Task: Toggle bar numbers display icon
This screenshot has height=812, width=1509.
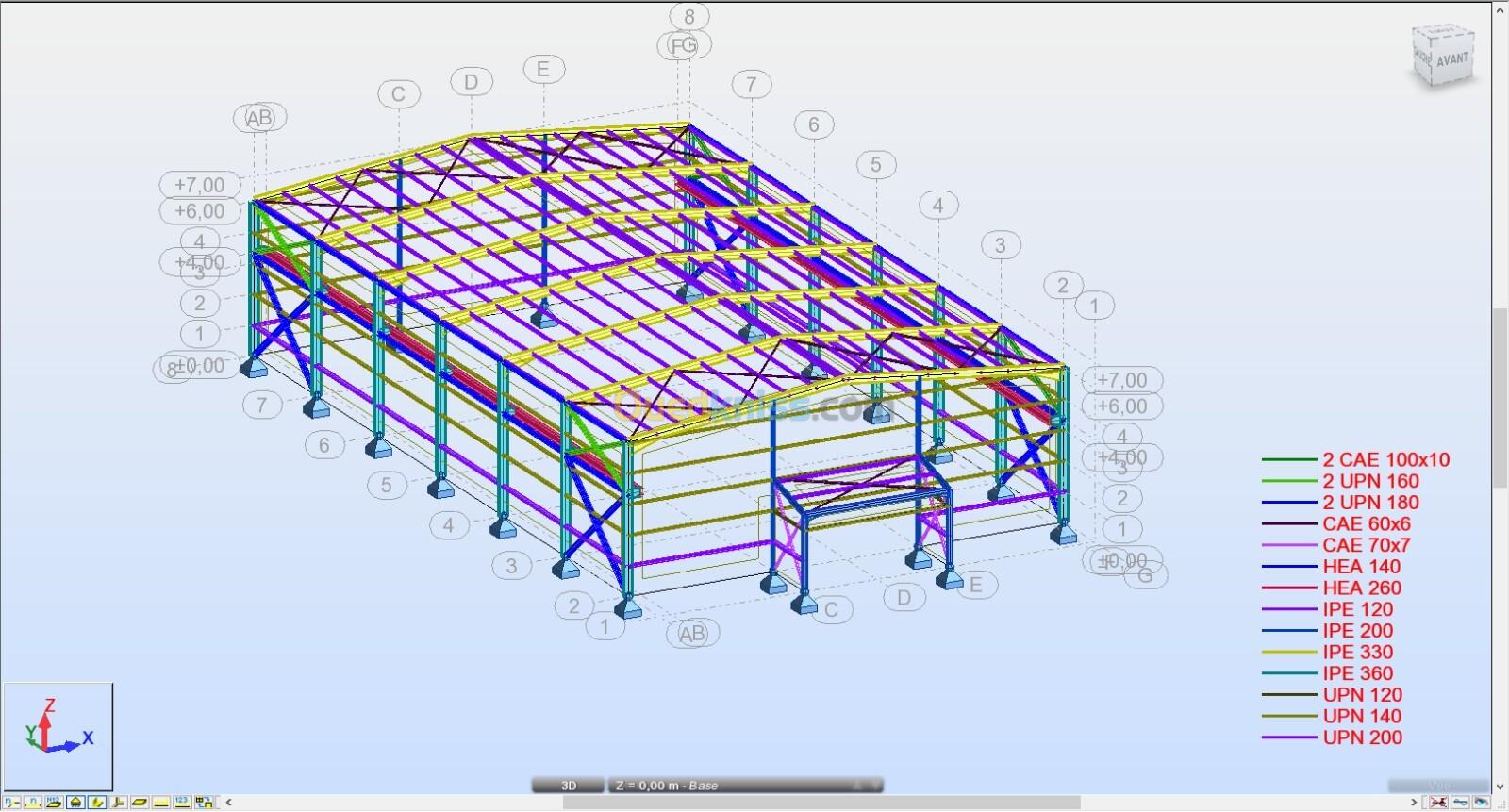Action: coord(33,803)
